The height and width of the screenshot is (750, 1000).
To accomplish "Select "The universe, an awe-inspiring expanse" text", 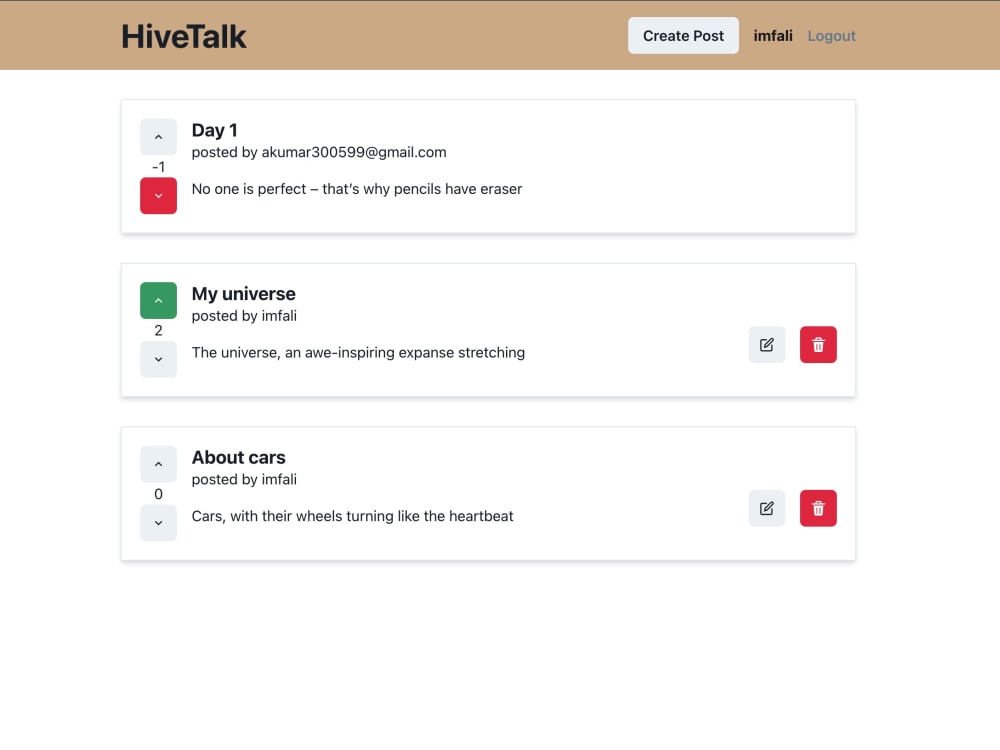I will [358, 353].
